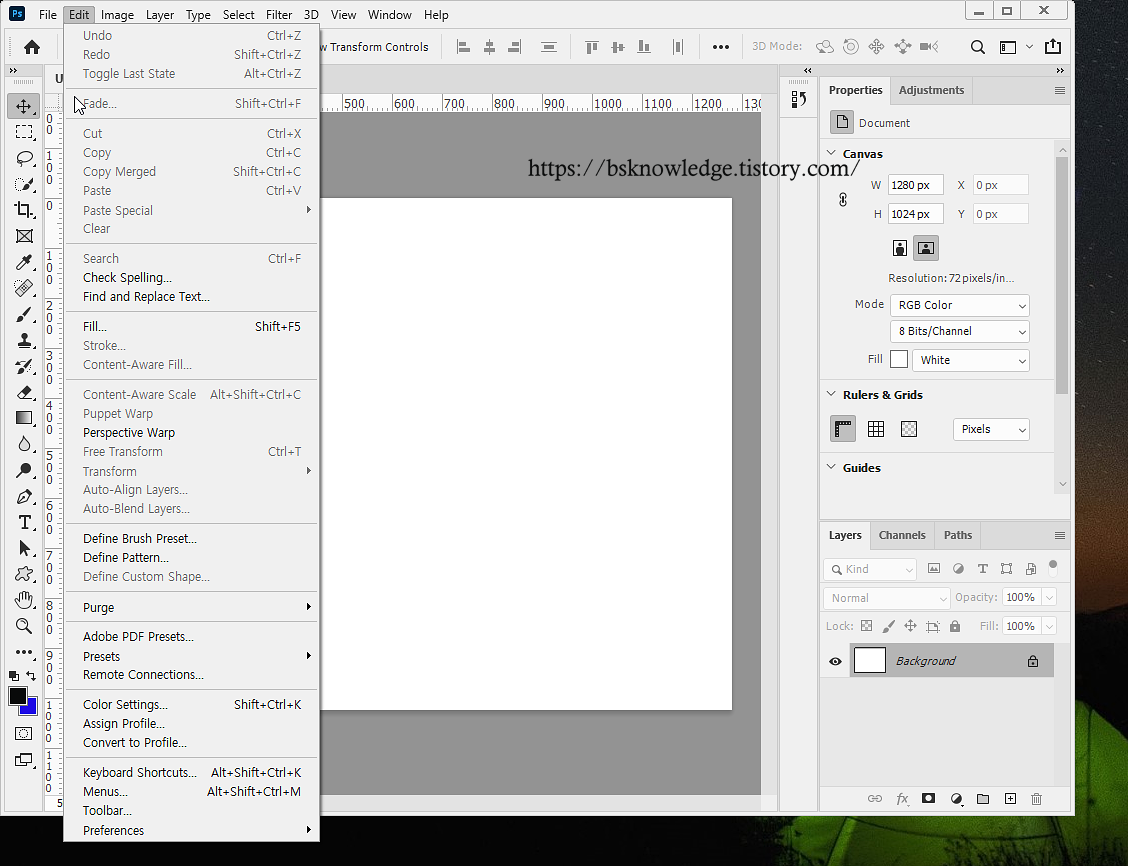This screenshot has width=1128, height=866.
Task: Click the canvas width input field
Action: (x=915, y=185)
